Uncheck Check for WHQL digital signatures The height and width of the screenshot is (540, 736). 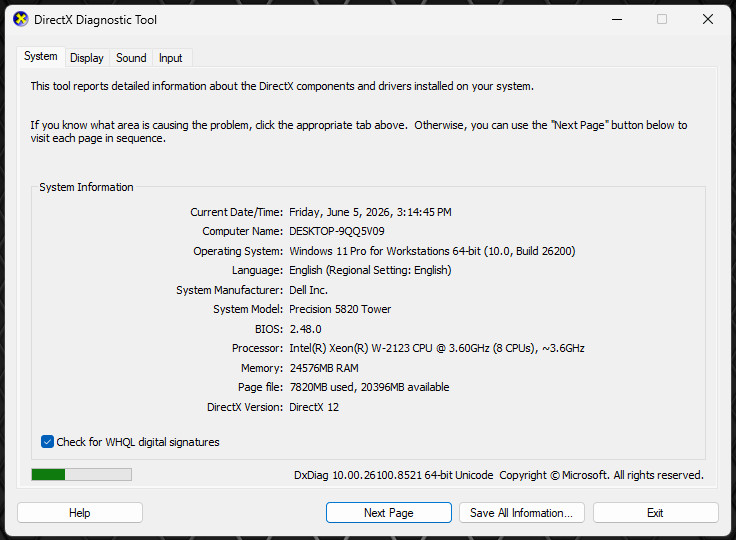[x=47, y=442]
